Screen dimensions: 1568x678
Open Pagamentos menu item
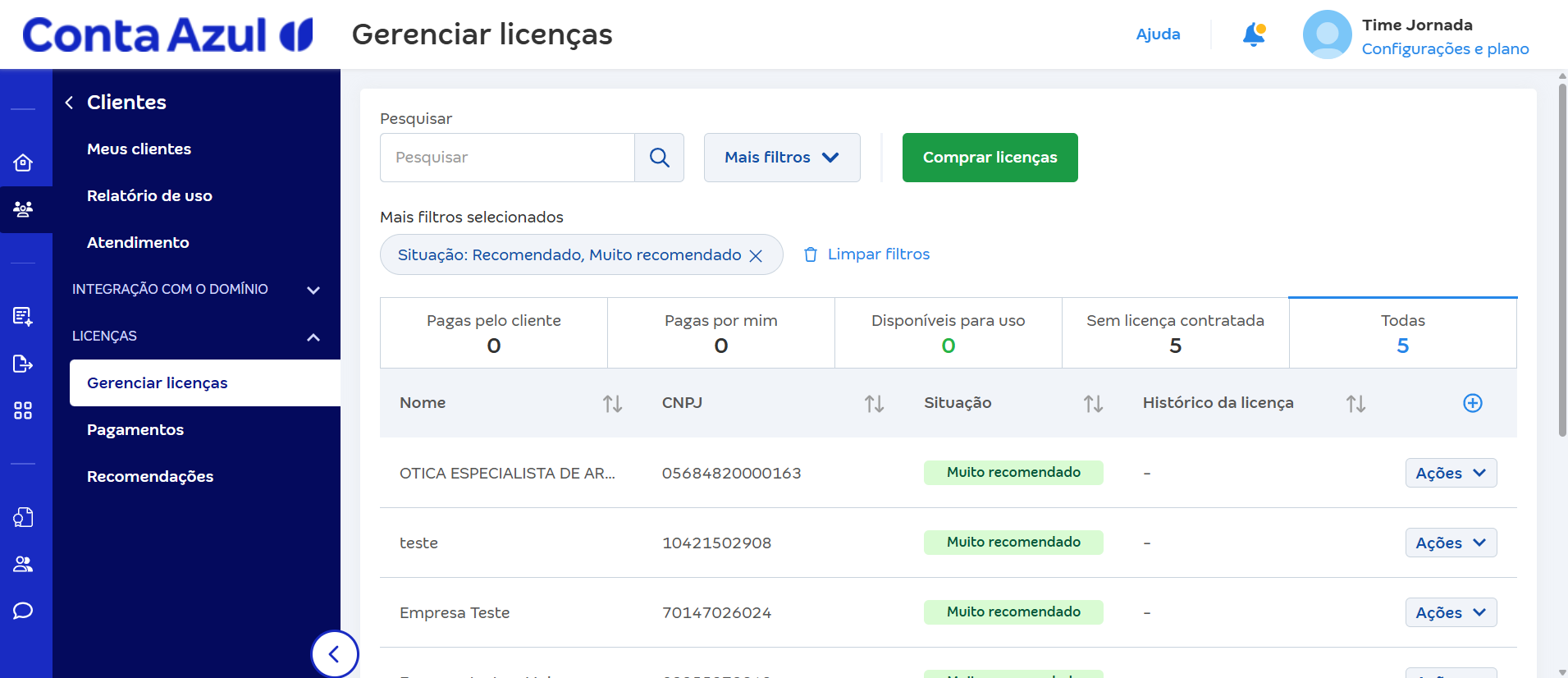pos(135,430)
